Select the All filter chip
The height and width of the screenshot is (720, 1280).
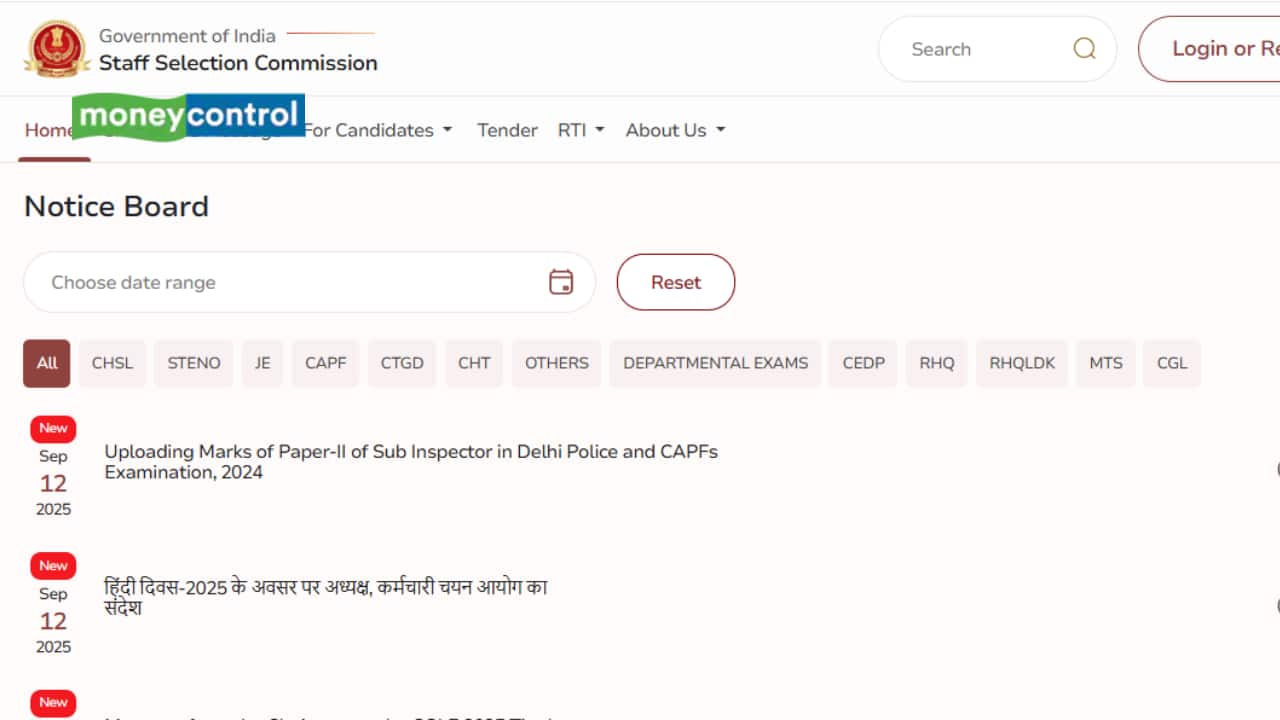47,363
